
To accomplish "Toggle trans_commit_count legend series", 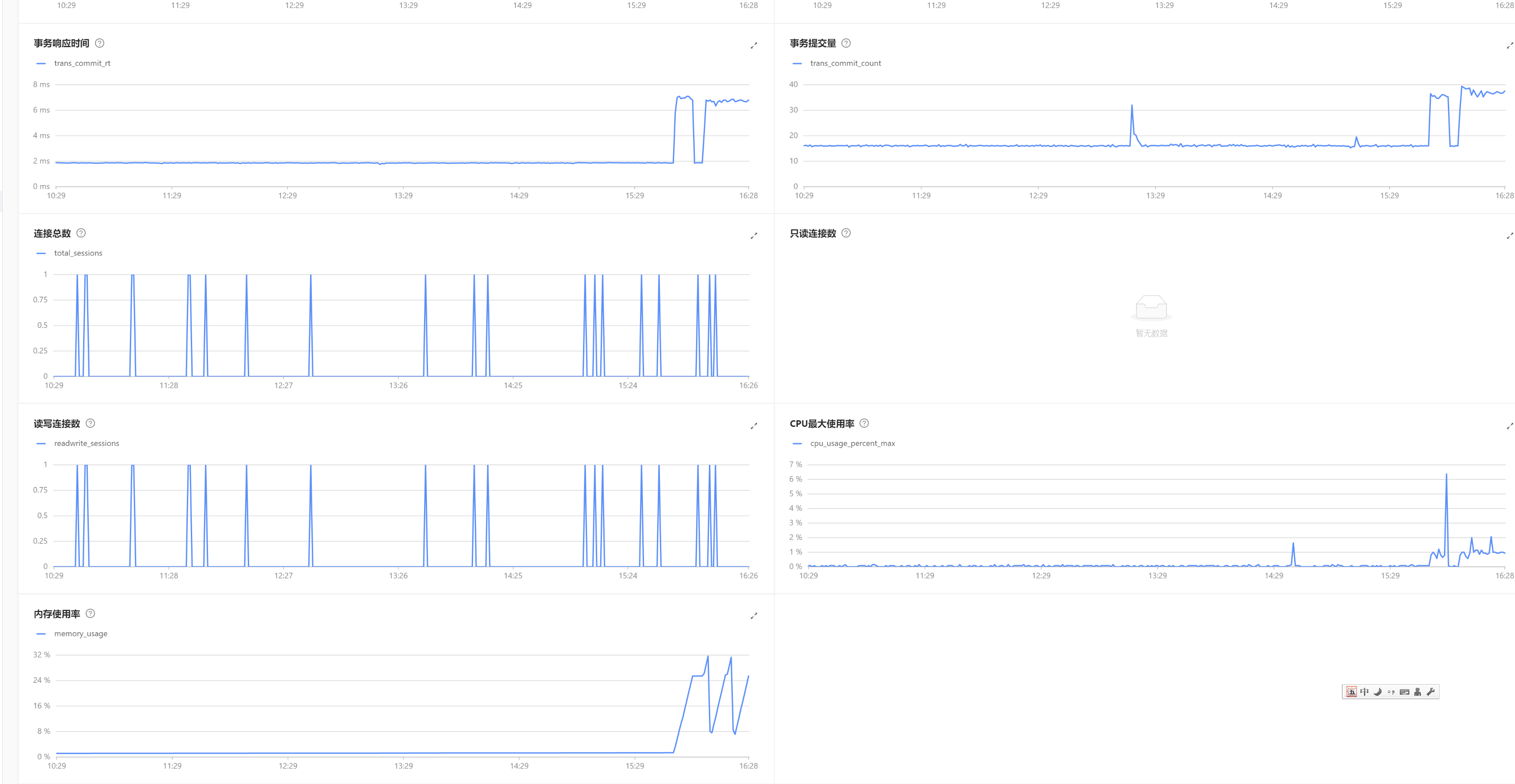I will [x=845, y=63].
